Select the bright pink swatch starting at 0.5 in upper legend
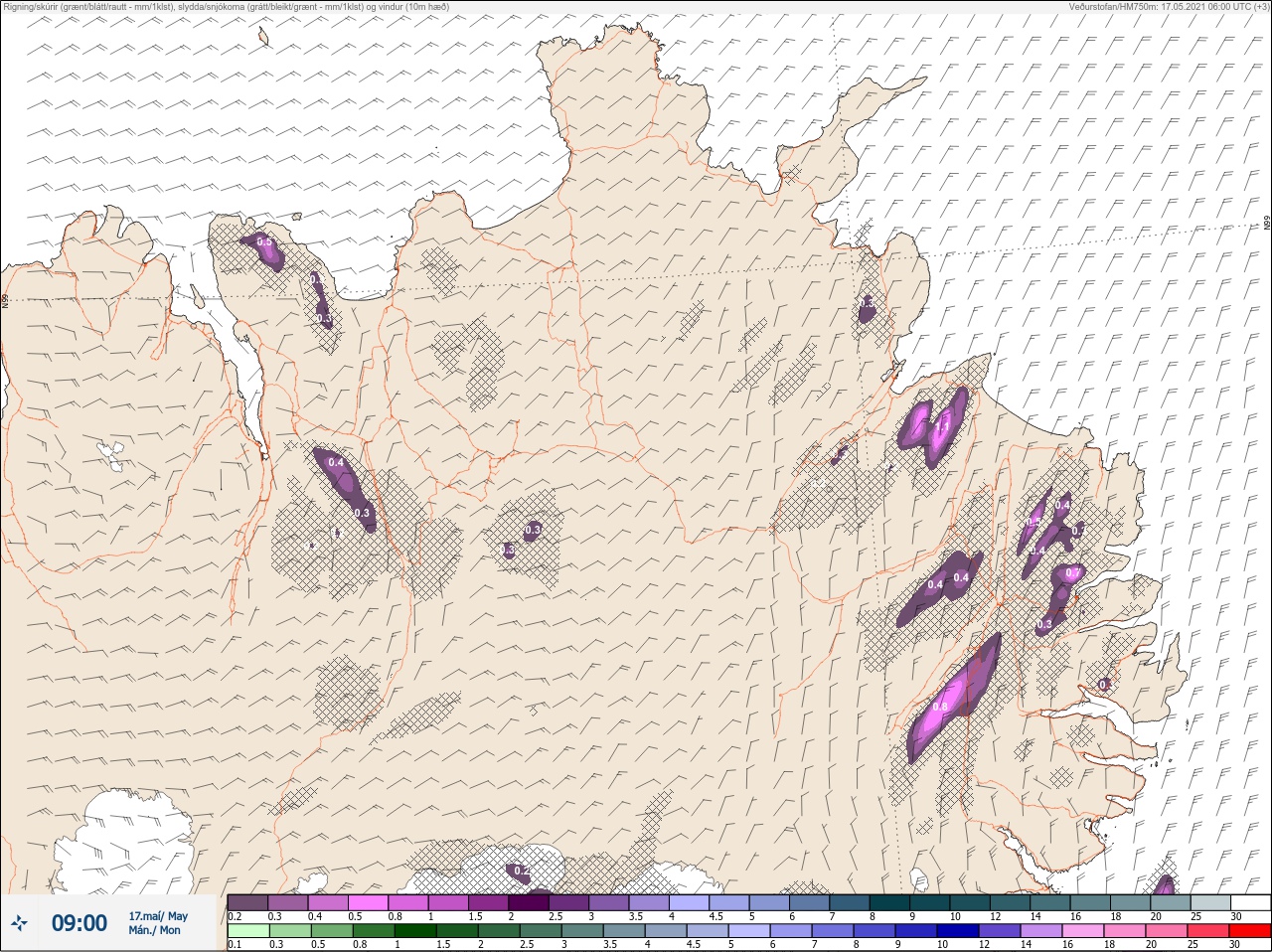The image size is (1272, 952). (x=369, y=902)
